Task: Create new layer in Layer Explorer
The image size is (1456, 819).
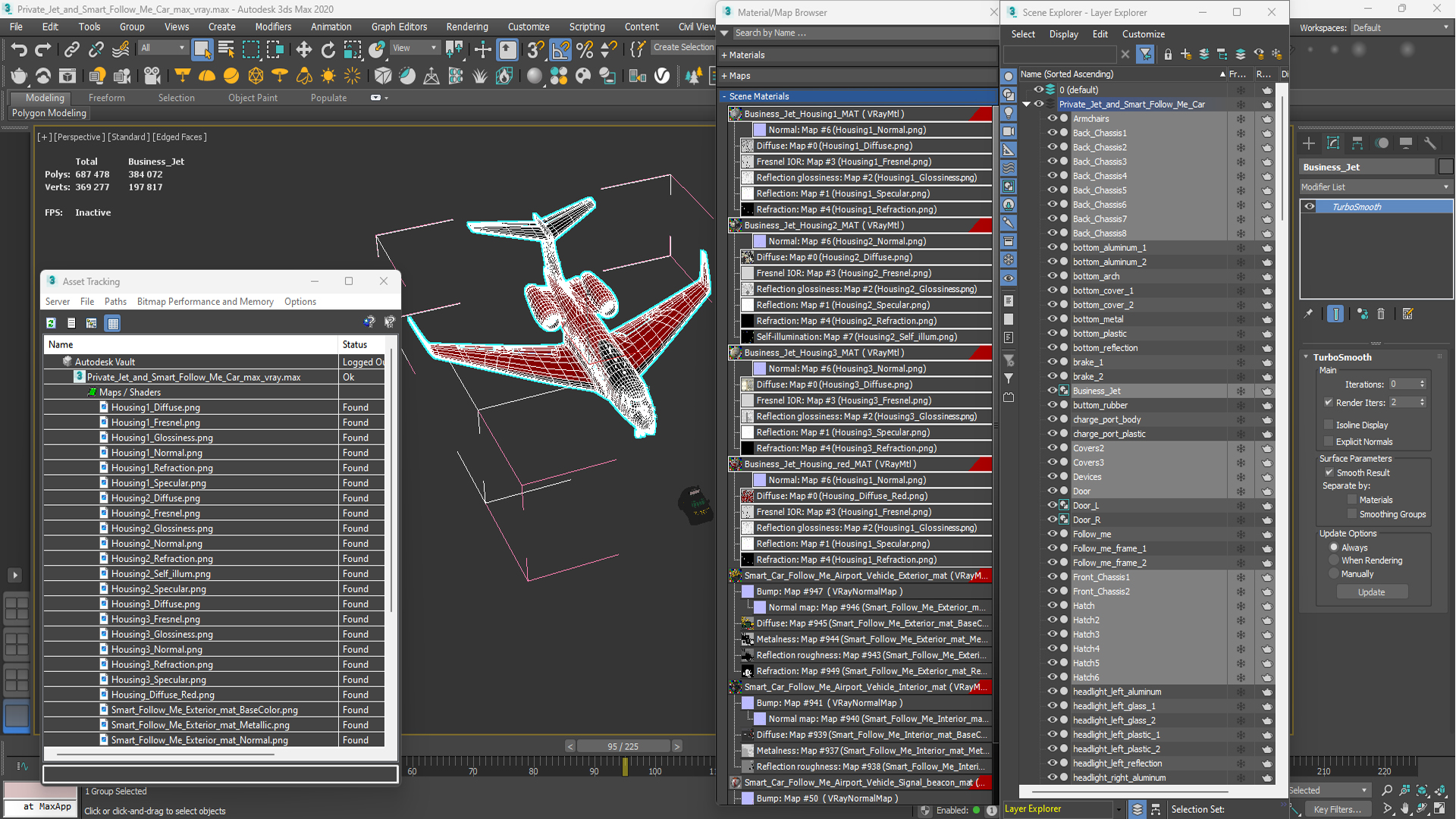Action: click(x=1186, y=55)
